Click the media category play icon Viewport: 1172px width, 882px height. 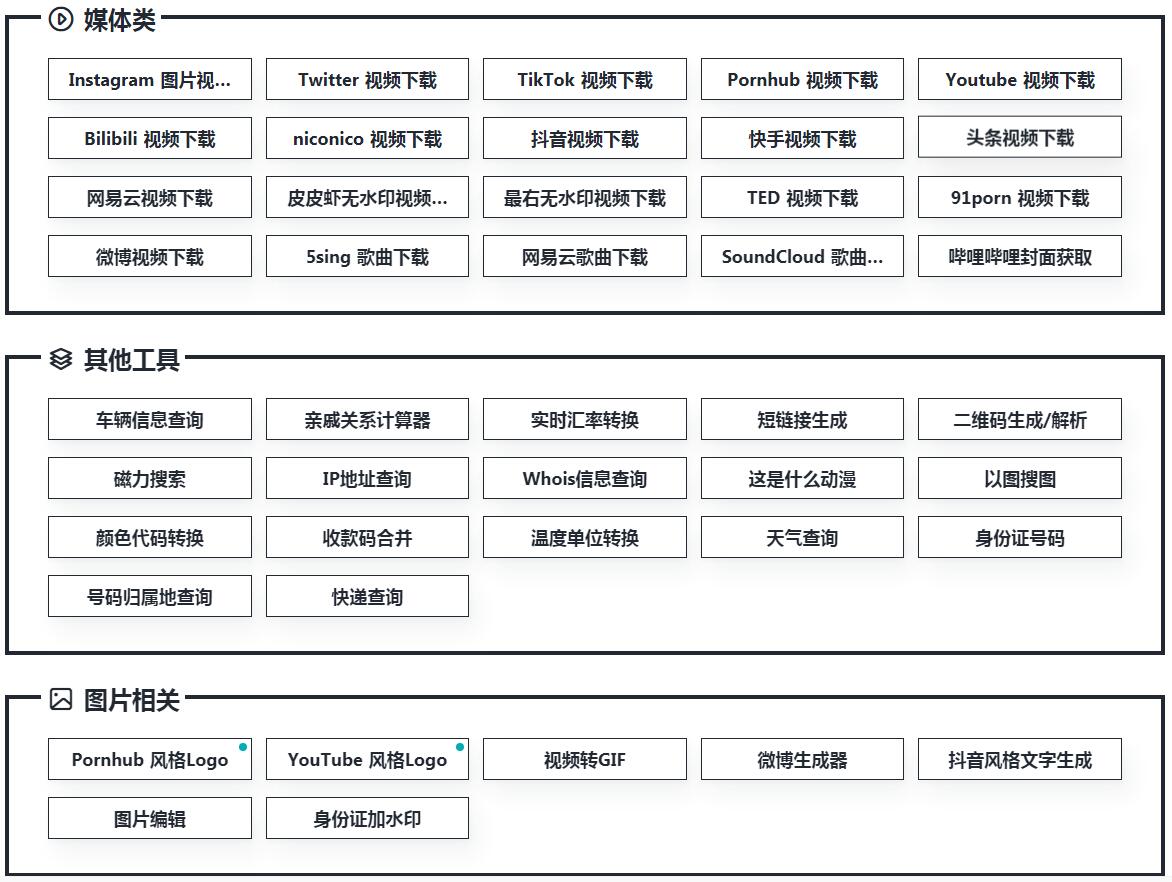coord(61,19)
